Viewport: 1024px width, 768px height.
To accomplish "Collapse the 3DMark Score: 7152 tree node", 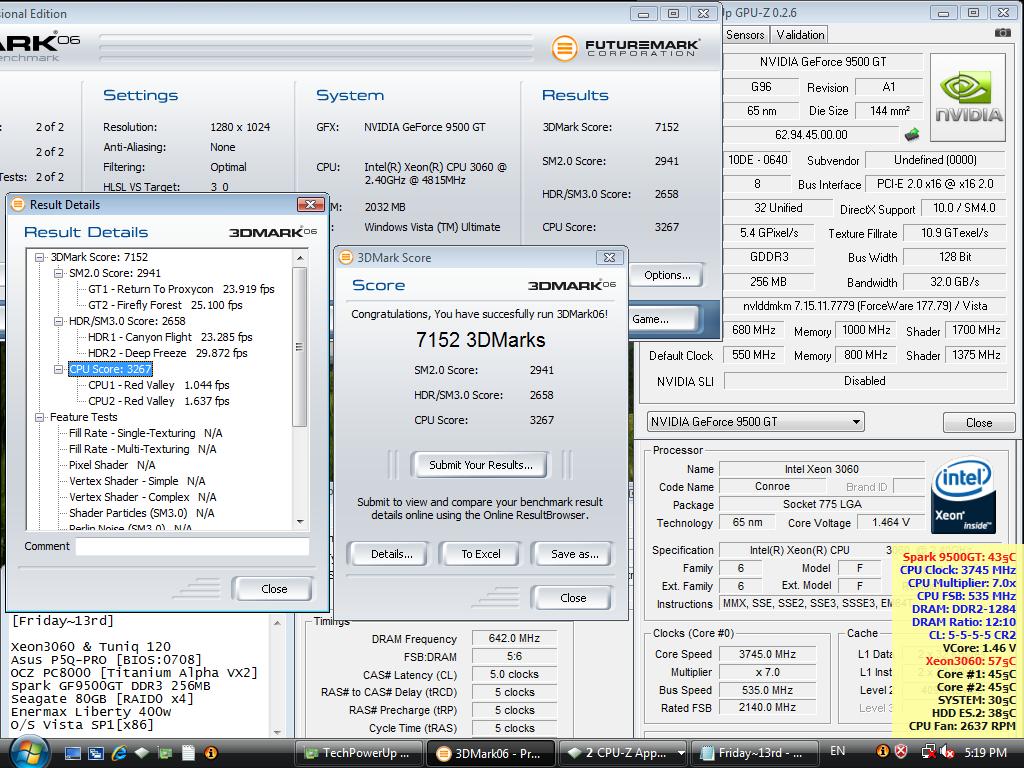I will [40, 257].
